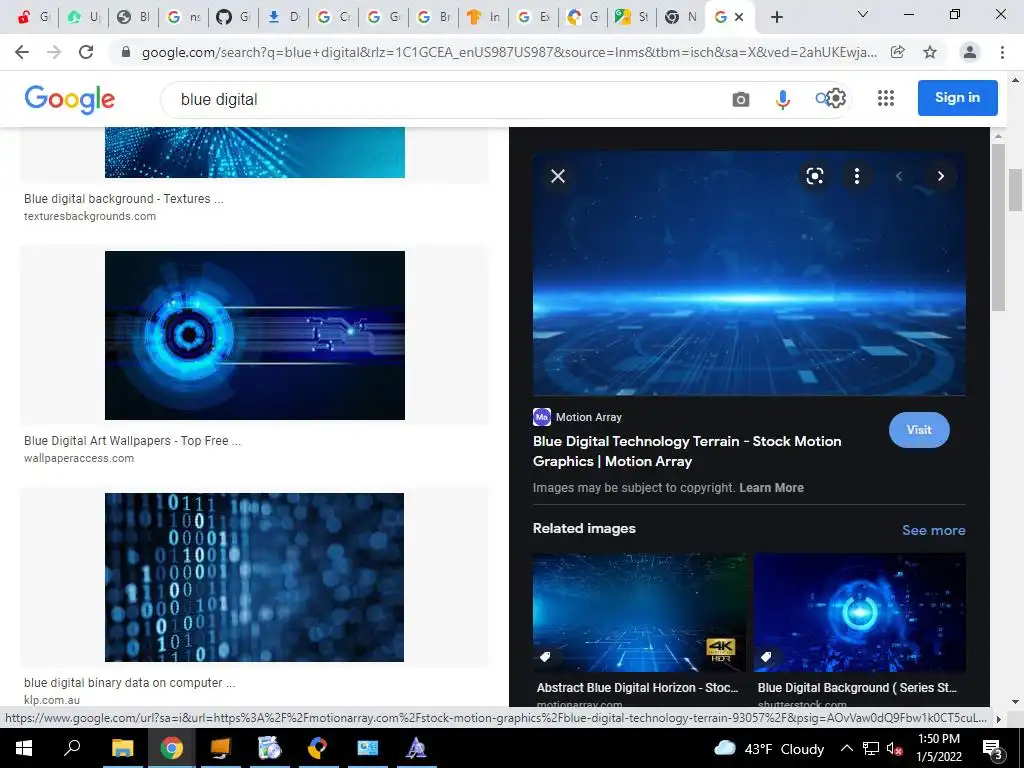Click the search by image camera icon

[741, 99]
